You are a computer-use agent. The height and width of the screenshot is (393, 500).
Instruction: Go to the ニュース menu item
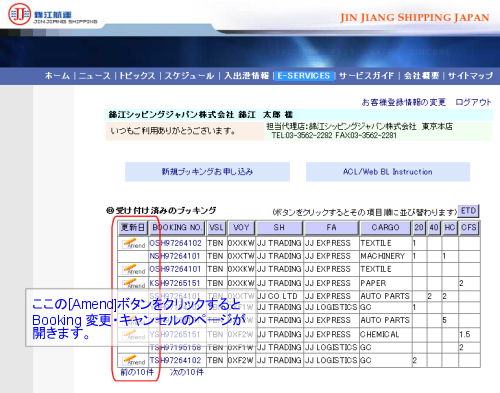pos(95,76)
